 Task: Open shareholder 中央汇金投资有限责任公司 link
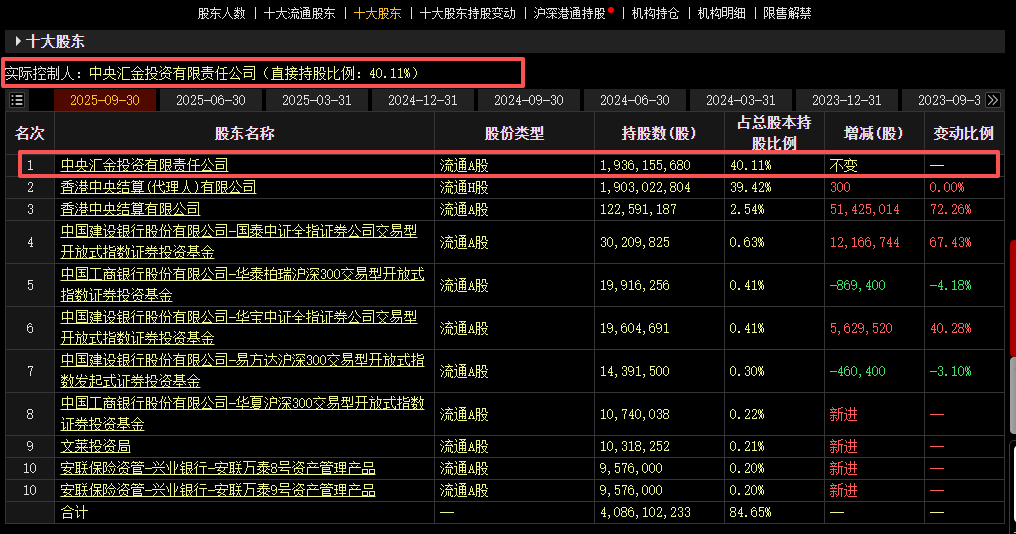click(x=144, y=165)
